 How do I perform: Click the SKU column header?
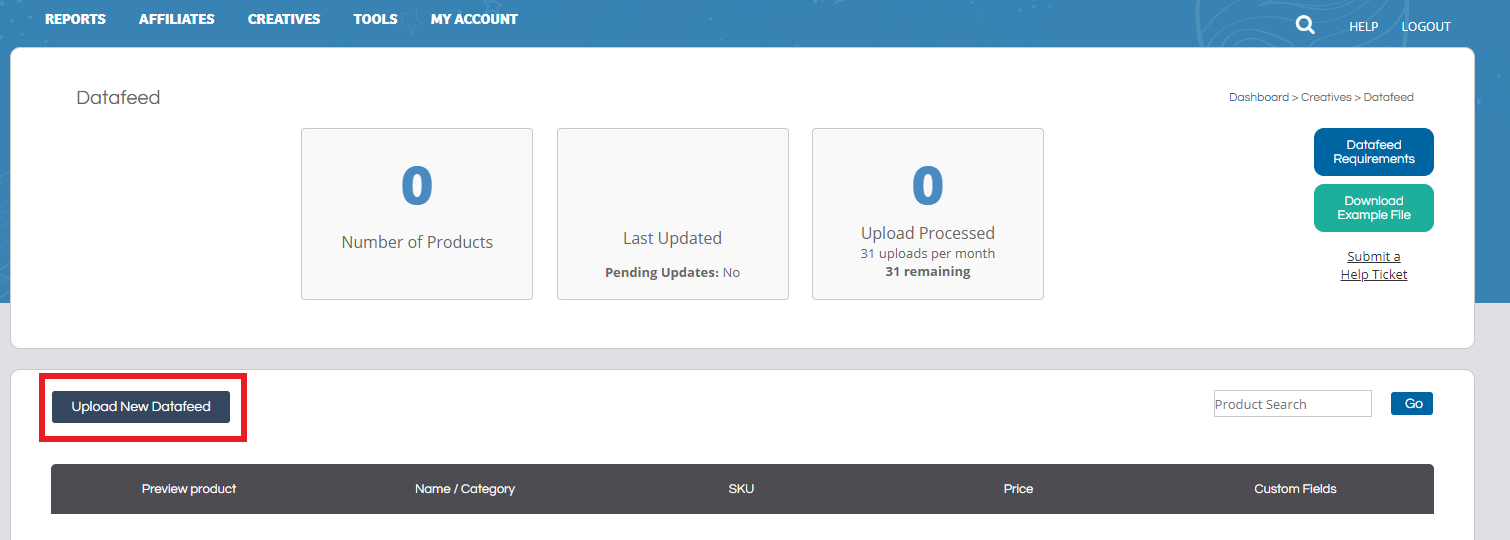click(x=741, y=489)
